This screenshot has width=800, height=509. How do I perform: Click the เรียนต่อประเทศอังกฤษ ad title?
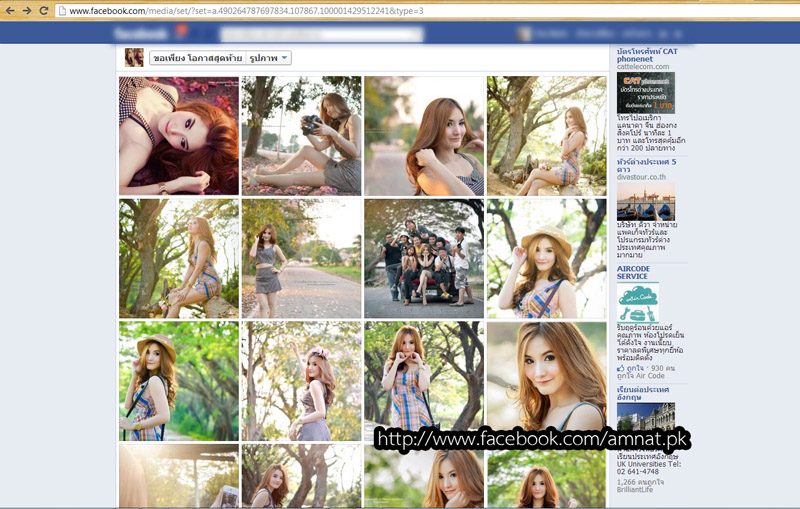point(643,393)
